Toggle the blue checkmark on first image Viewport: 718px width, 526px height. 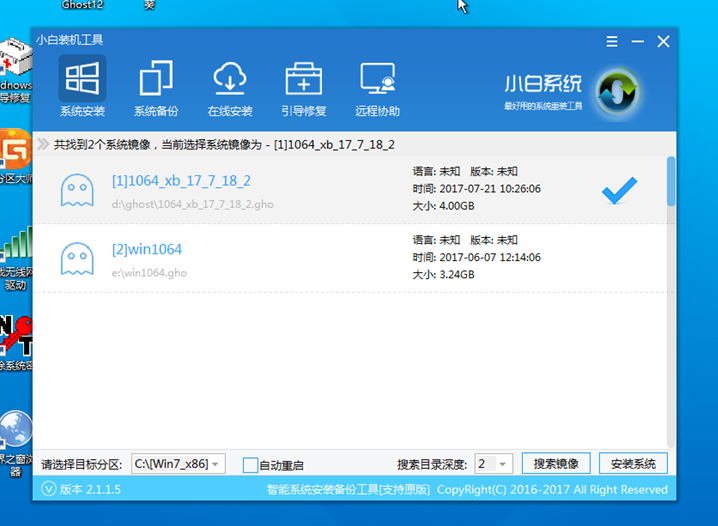tap(619, 190)
